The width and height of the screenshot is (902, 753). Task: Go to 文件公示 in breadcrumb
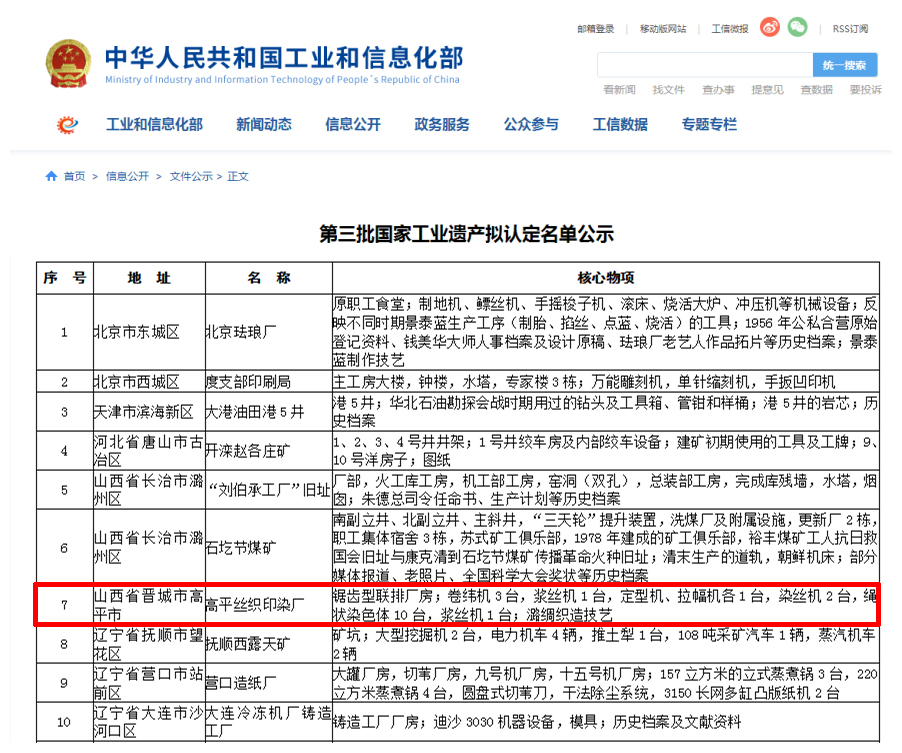click(x=191, y=176)
